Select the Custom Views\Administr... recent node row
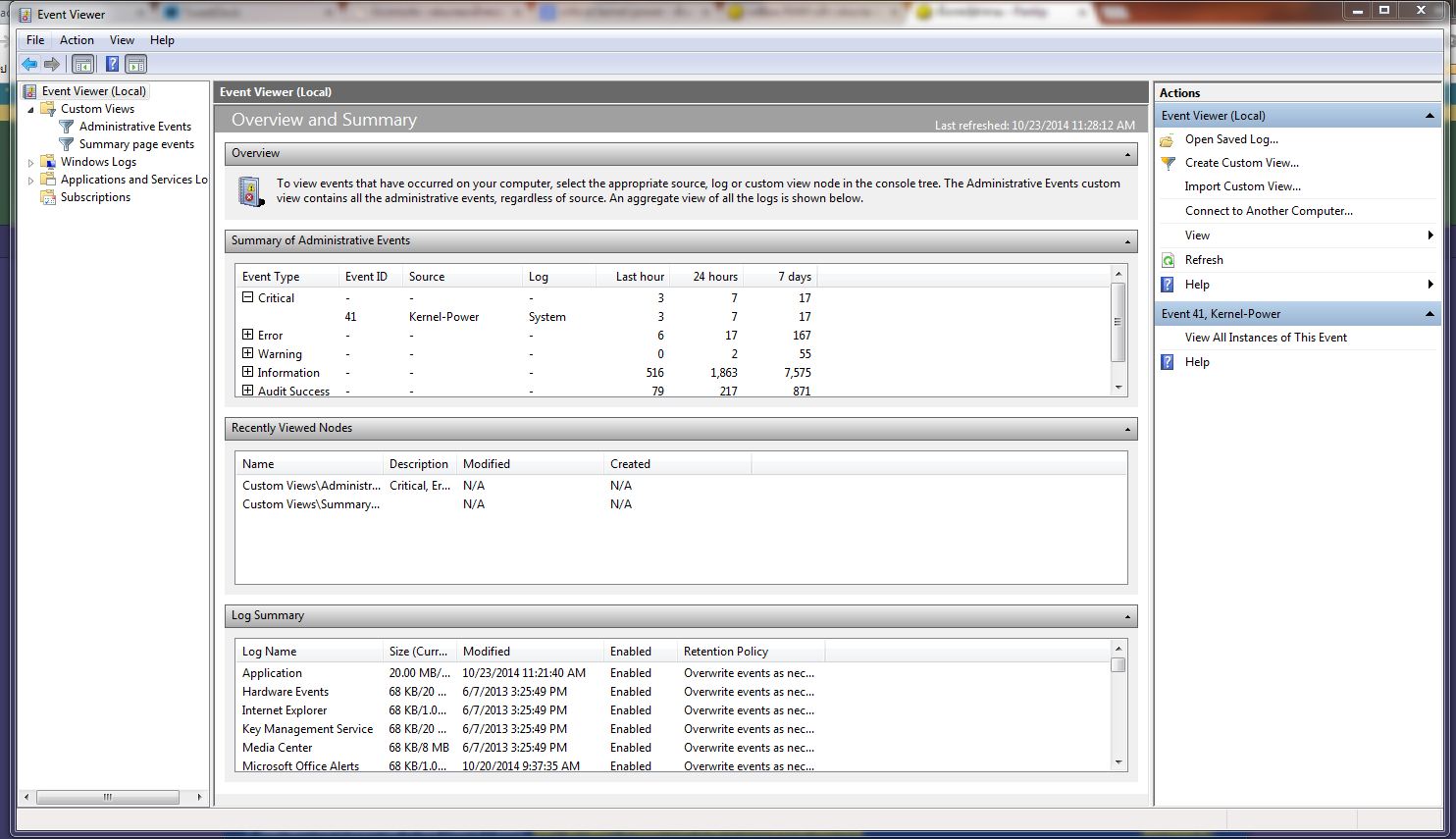This screenshot has height=839, width=1456. [681, 486]
